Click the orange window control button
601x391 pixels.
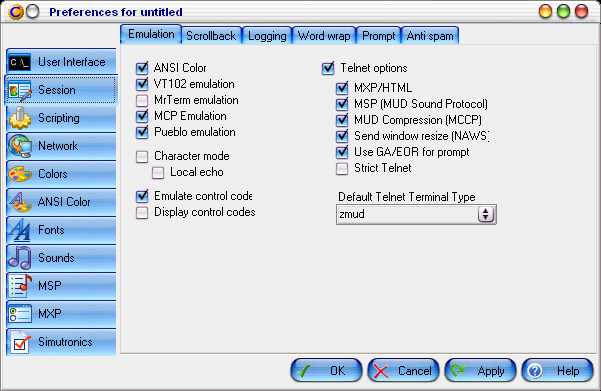click(545, 12)
